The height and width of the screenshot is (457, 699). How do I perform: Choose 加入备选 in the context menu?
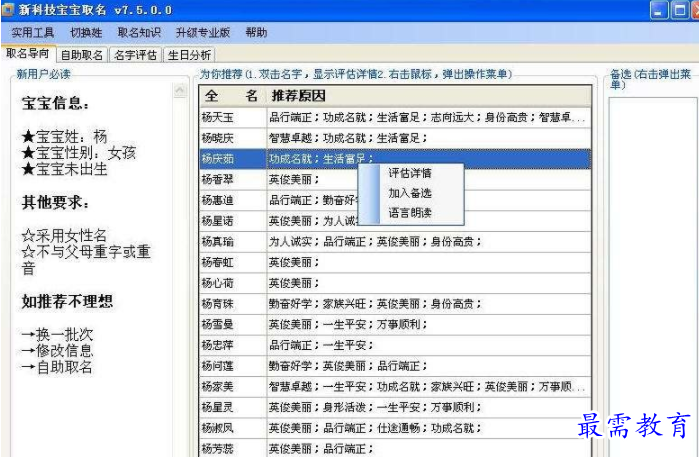(x=410, y=193)
